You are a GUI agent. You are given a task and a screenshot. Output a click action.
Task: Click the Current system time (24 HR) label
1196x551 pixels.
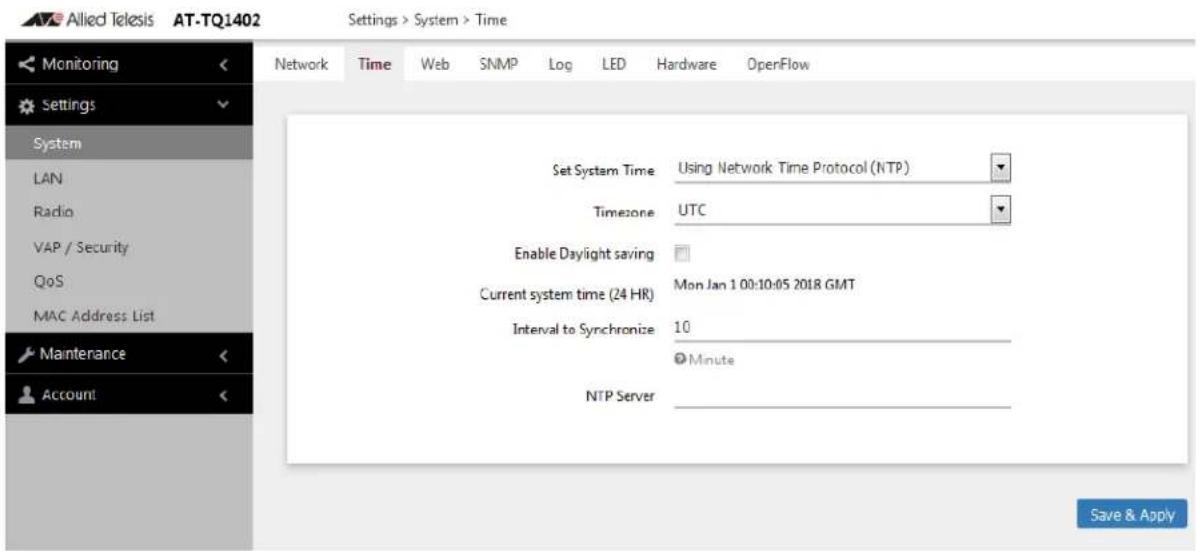pyautogui.click(x=566, y=296)
